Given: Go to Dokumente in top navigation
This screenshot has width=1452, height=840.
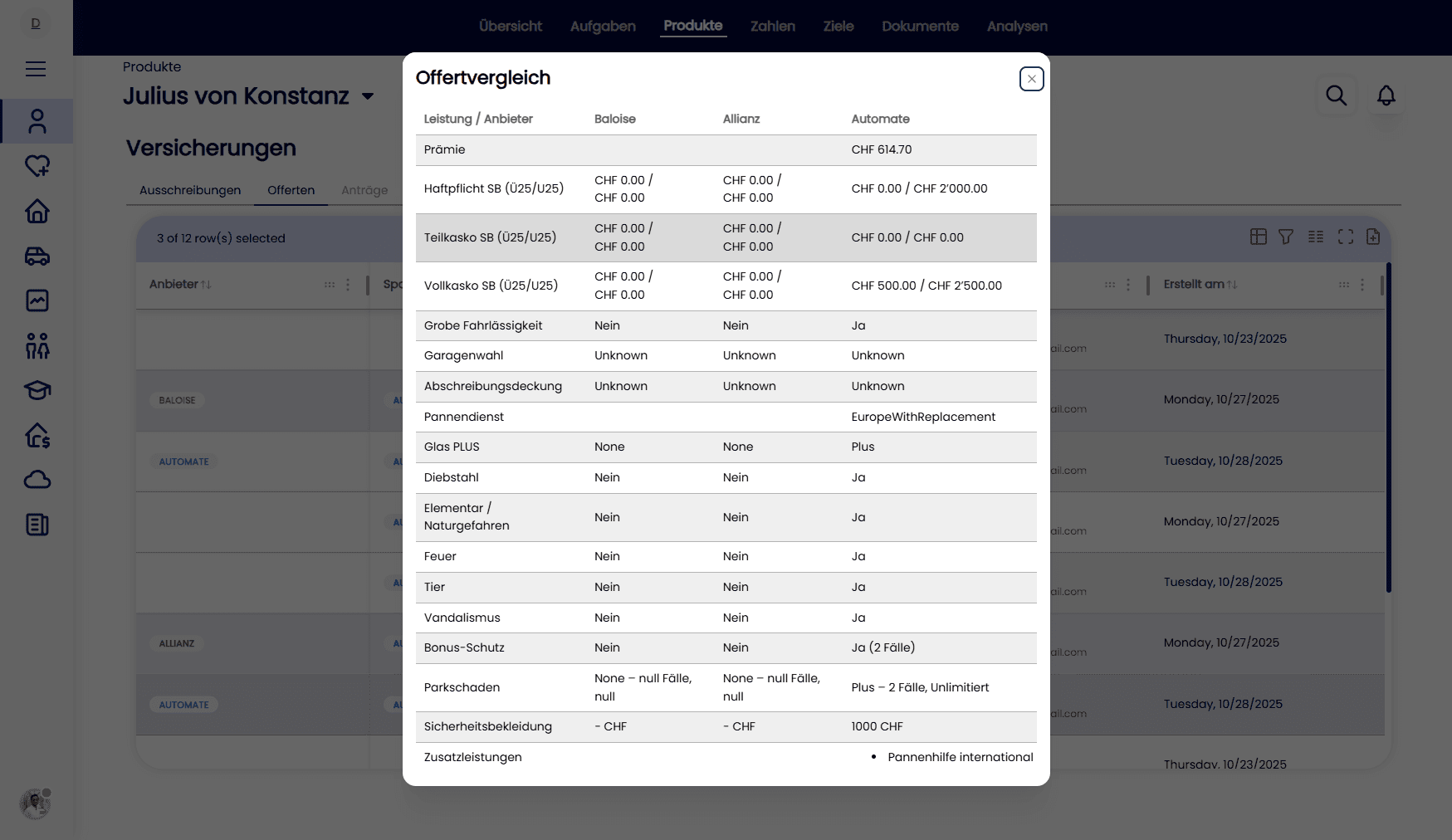Looking at the screenshot, I should click(x=920, y=26).
